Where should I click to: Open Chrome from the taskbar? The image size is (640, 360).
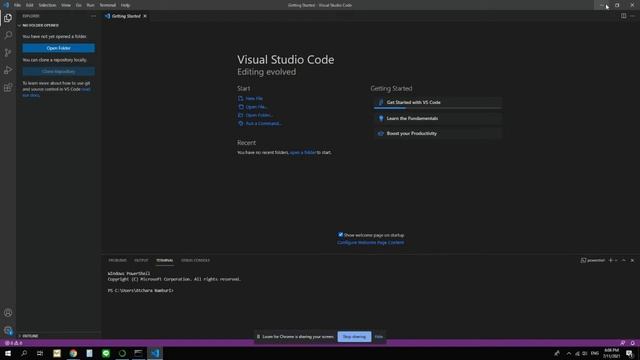click(73, 353)
